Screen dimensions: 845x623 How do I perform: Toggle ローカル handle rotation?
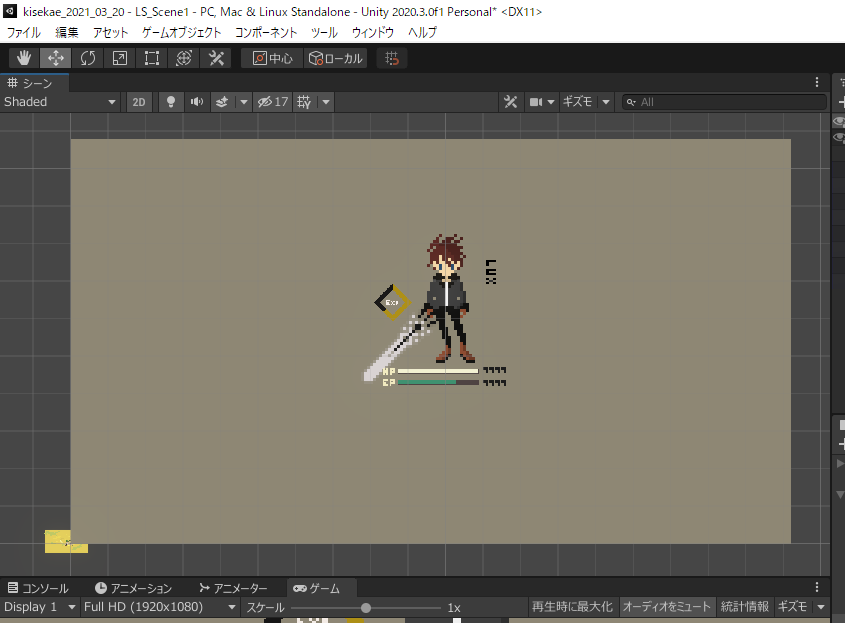[x=335, y=58]
